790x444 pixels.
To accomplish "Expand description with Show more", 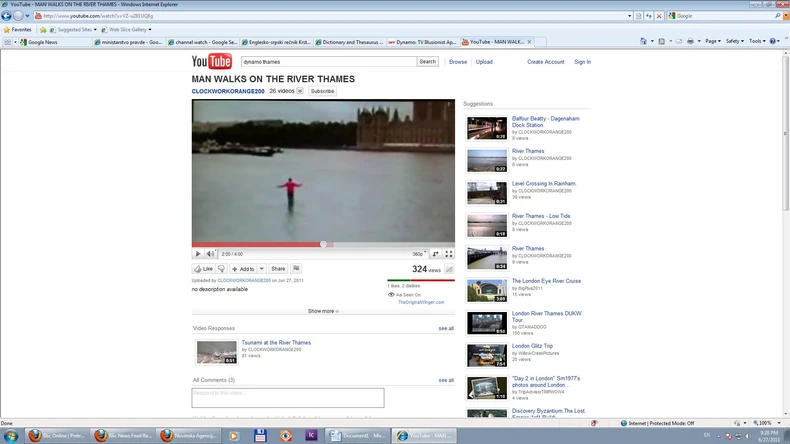I will click(323, 311).
